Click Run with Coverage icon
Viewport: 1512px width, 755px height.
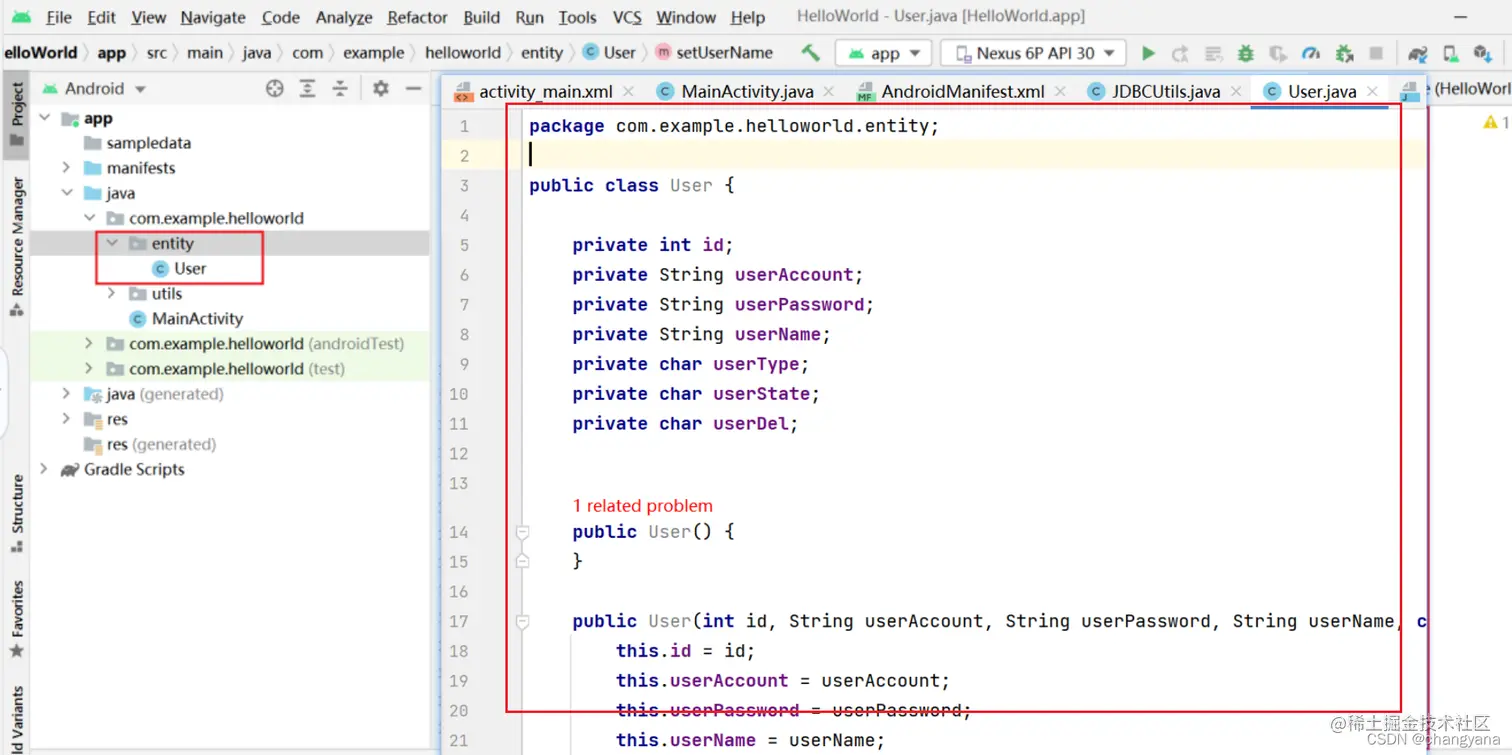(1278, 53)
